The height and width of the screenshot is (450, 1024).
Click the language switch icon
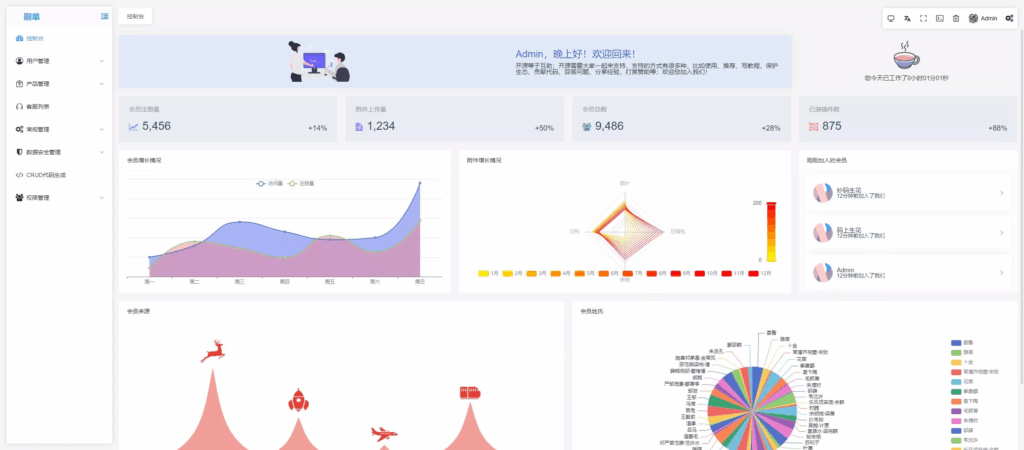pos(907,18)
